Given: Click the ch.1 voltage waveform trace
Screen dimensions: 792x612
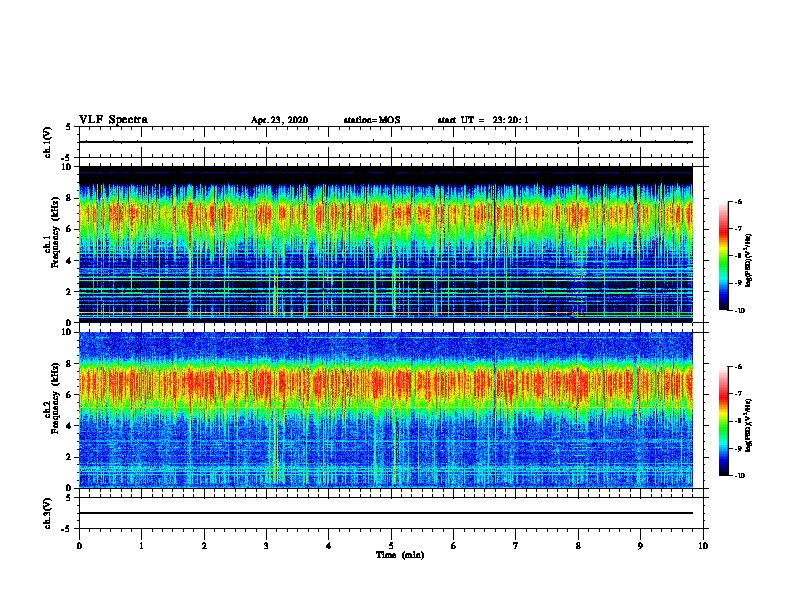Looking at the screenshot, I should (386, 142).
